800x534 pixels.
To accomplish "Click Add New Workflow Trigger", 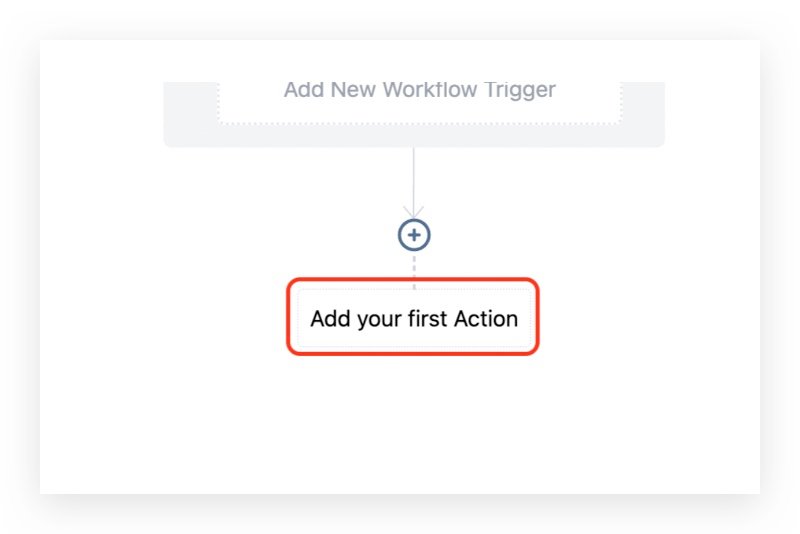I will (x=419, y=90).
